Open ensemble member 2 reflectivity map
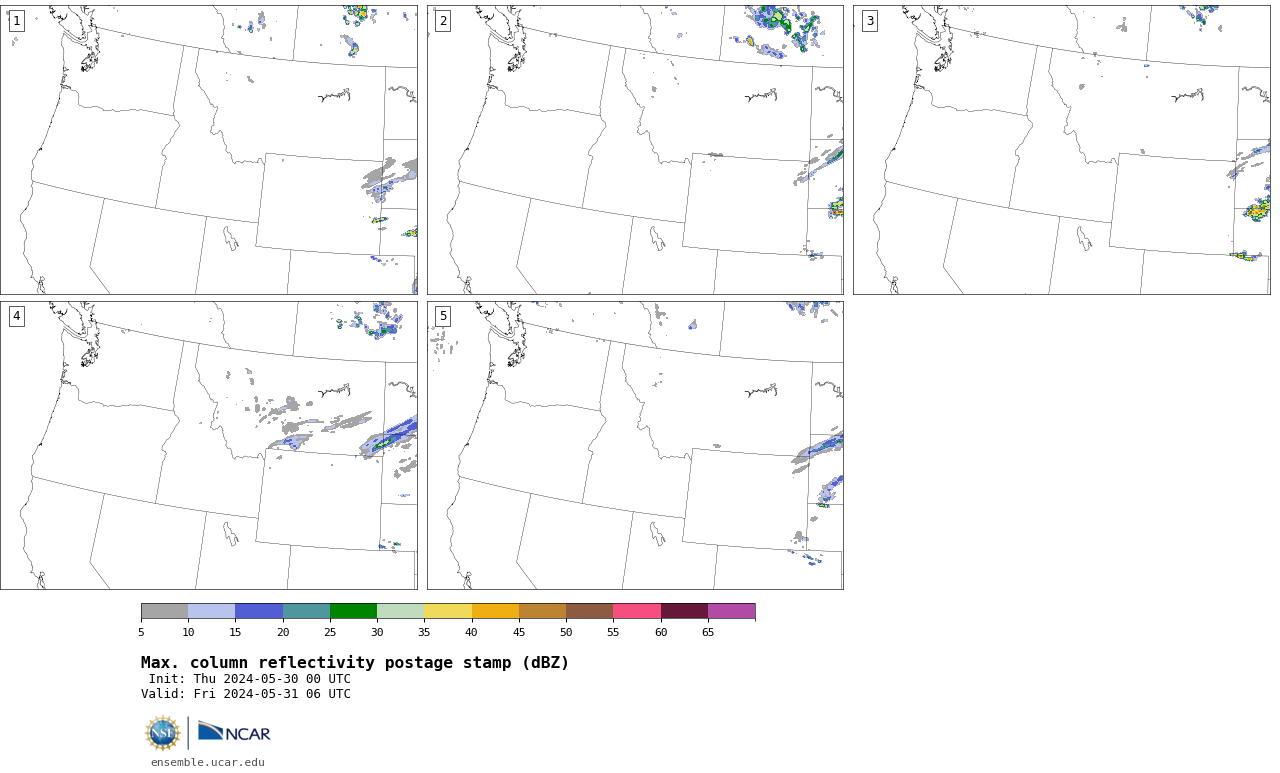This screenshot has height=773, width=1280. click(635, 150)
